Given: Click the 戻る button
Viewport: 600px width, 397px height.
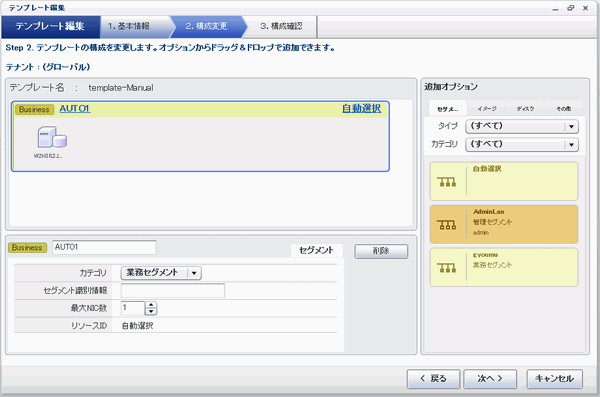Looking at the screenshot, I should pos(433,379).
